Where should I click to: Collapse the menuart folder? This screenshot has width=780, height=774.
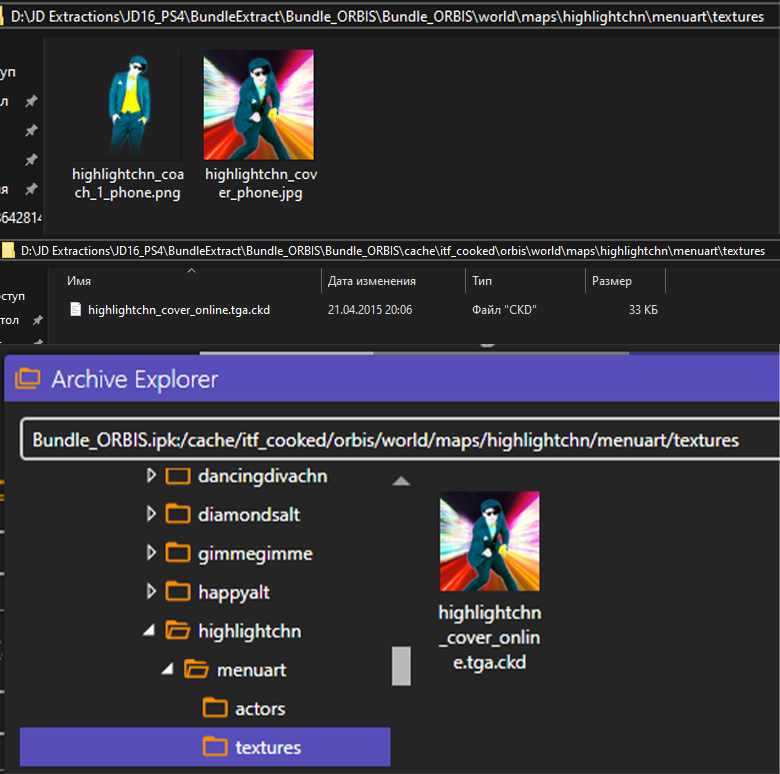point(168,670)
